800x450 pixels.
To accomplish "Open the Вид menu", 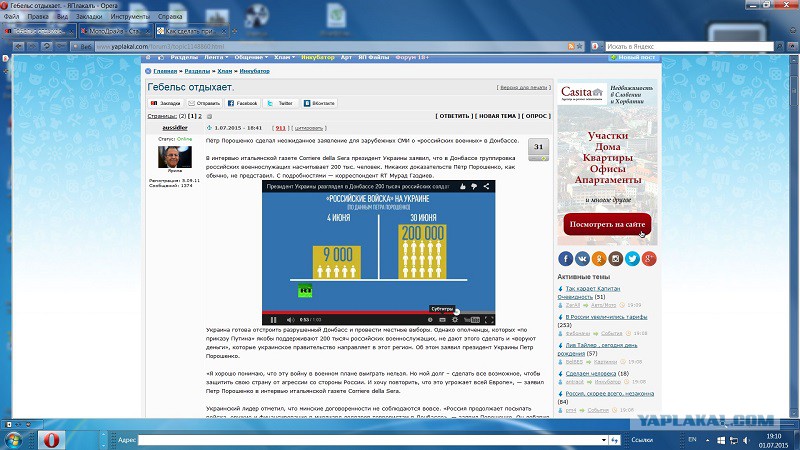I will tap(62, 16).
